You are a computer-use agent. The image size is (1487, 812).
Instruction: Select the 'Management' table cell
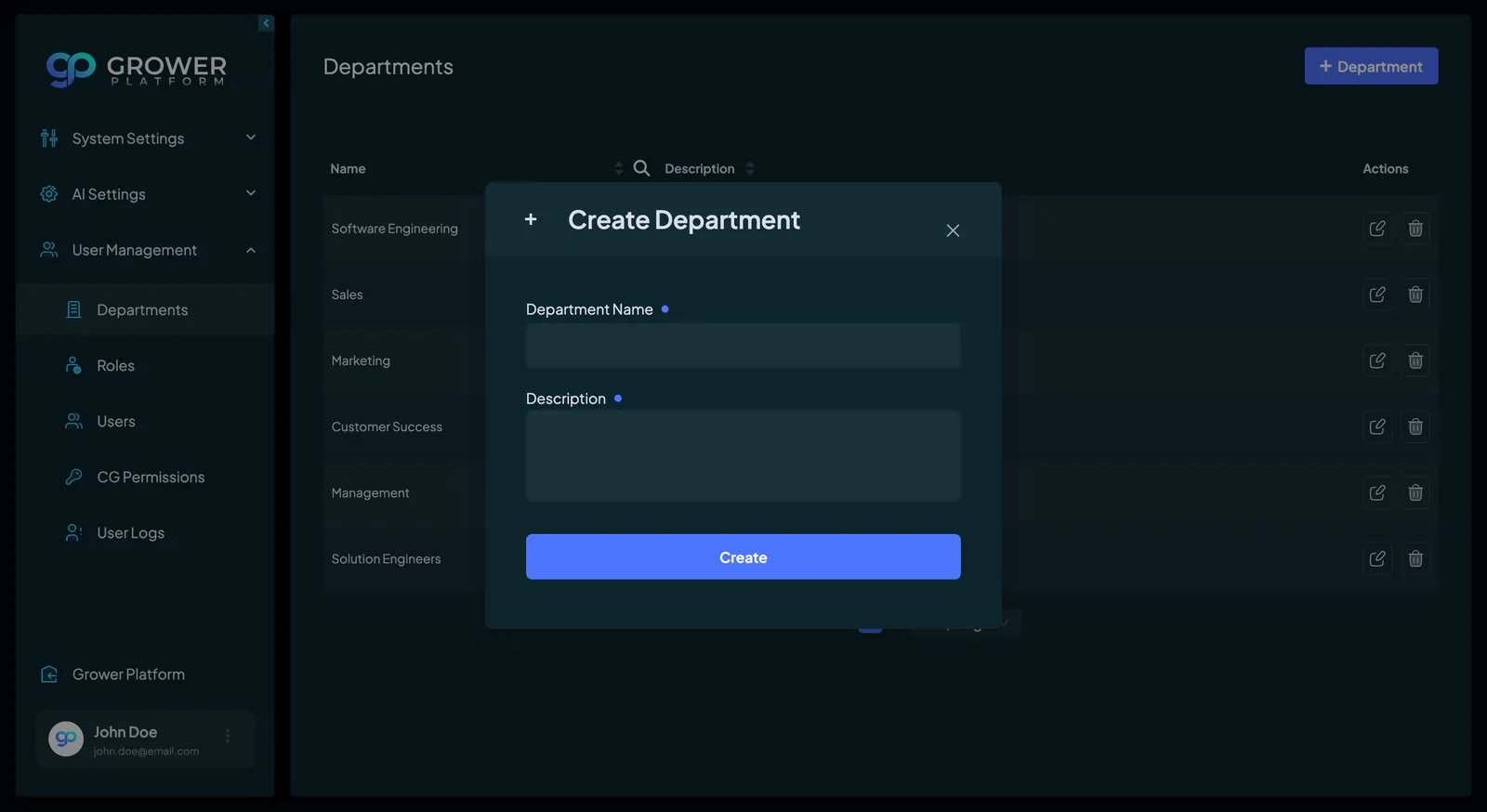point(370,492)
